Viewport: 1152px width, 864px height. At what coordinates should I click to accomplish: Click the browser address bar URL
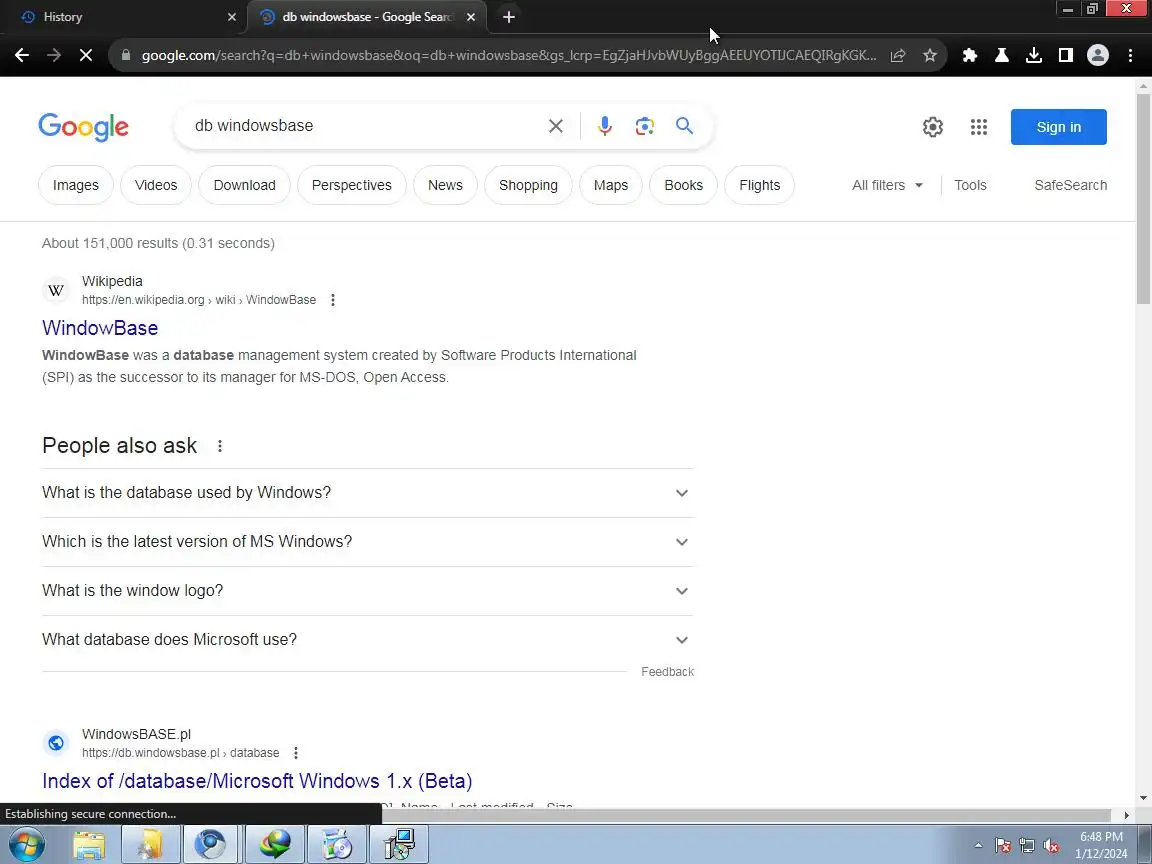[508, 55]
